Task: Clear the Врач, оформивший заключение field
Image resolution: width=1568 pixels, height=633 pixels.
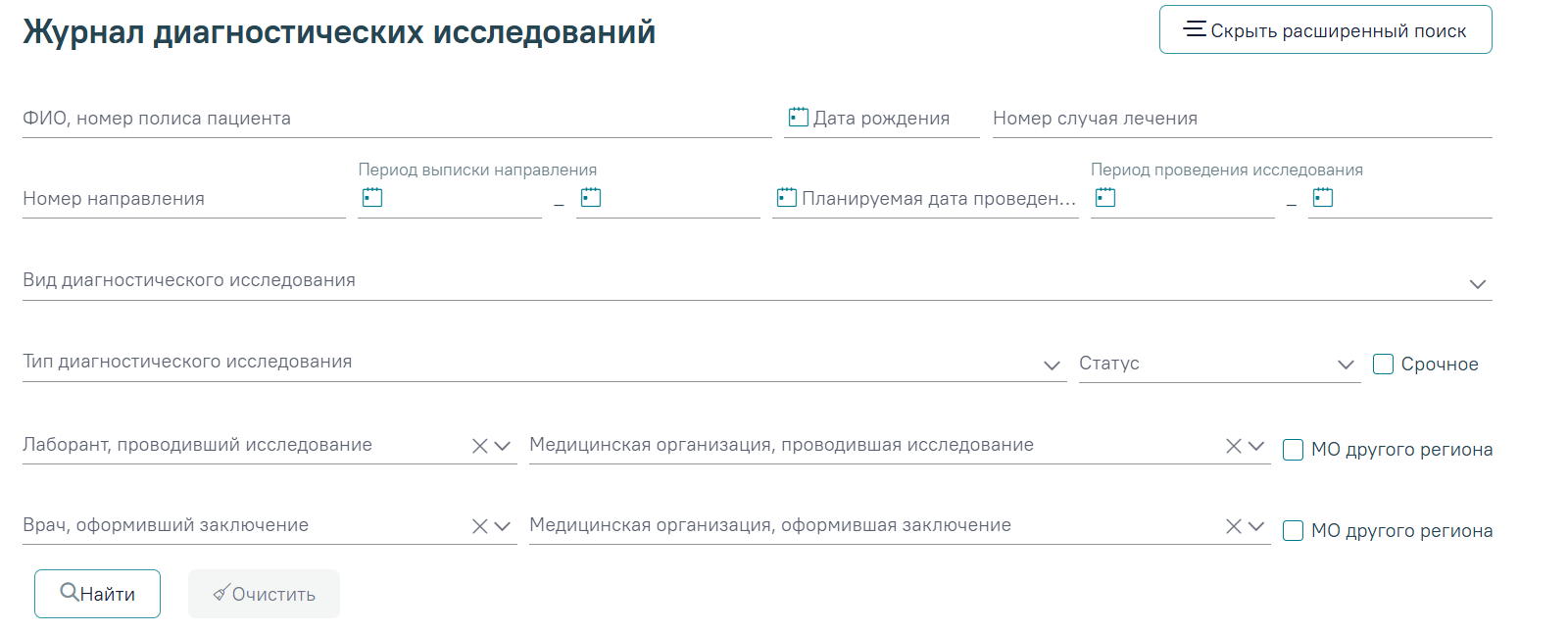Action: (x=480, y=526)
